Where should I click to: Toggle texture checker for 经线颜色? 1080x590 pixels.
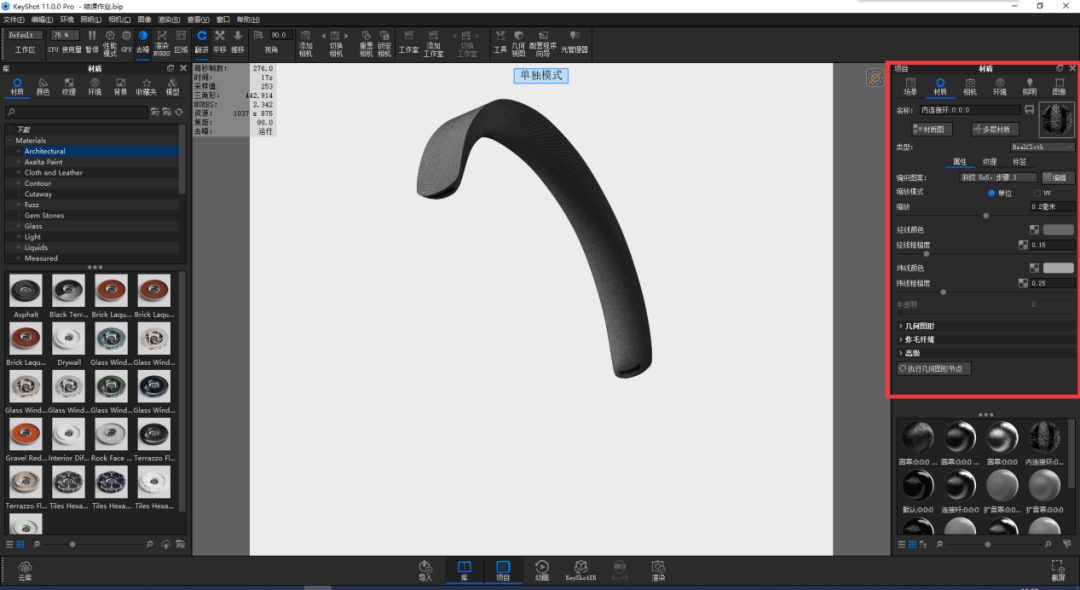coord(1034,230)
